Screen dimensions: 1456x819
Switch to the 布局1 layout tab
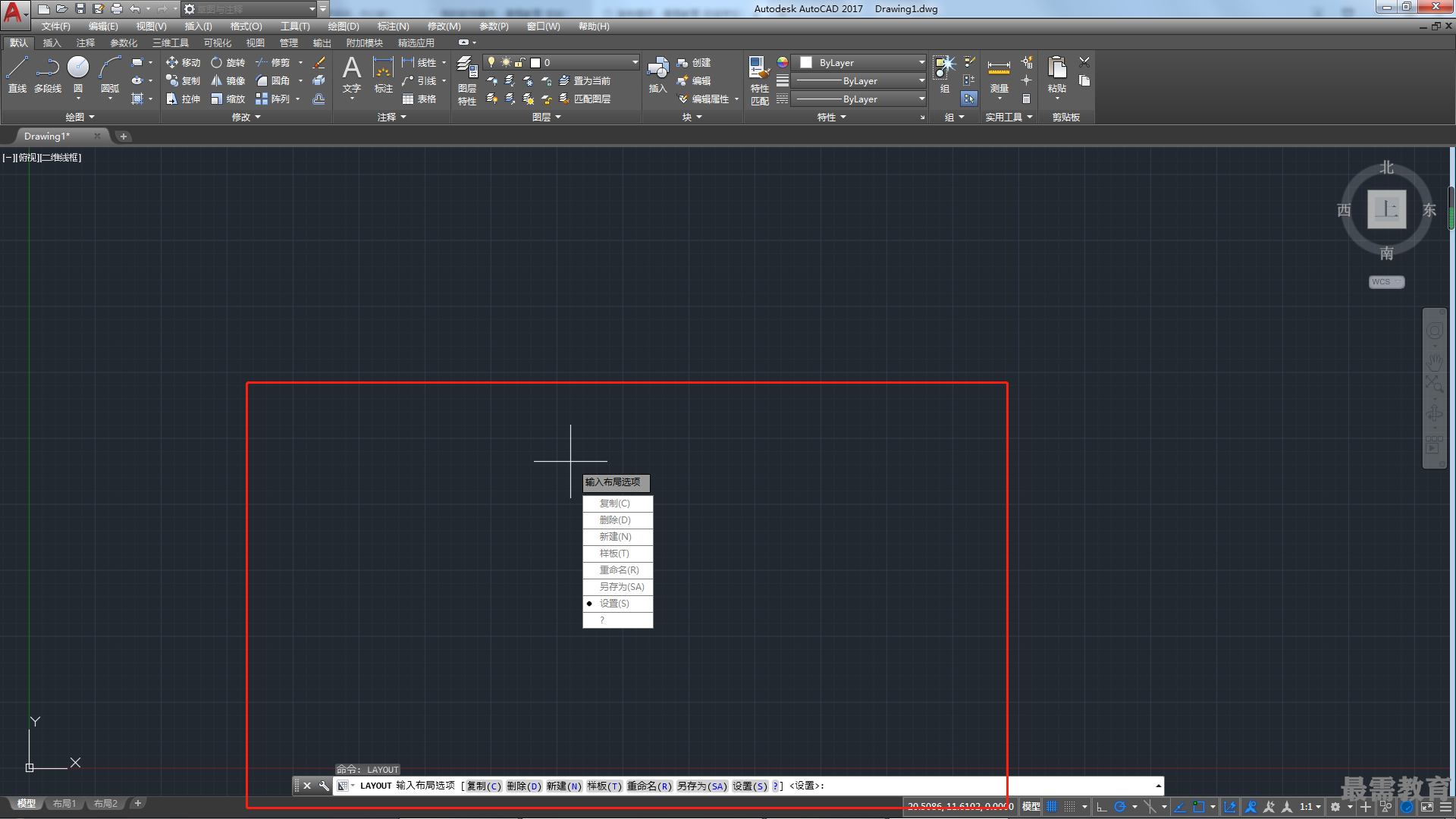pyautogui.click(x=64, y=804)
